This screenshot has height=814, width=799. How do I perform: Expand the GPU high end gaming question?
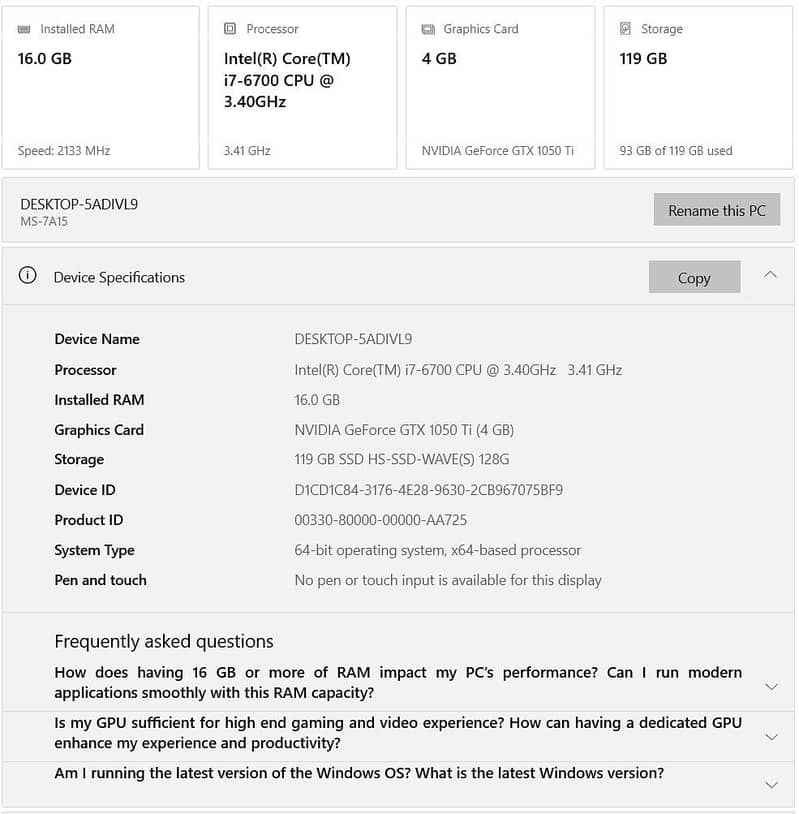tap(771, 737)
